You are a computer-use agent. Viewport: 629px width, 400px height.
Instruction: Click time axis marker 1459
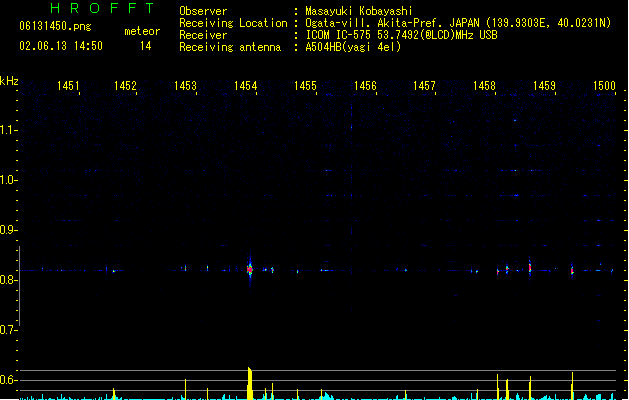click(544, 85)
